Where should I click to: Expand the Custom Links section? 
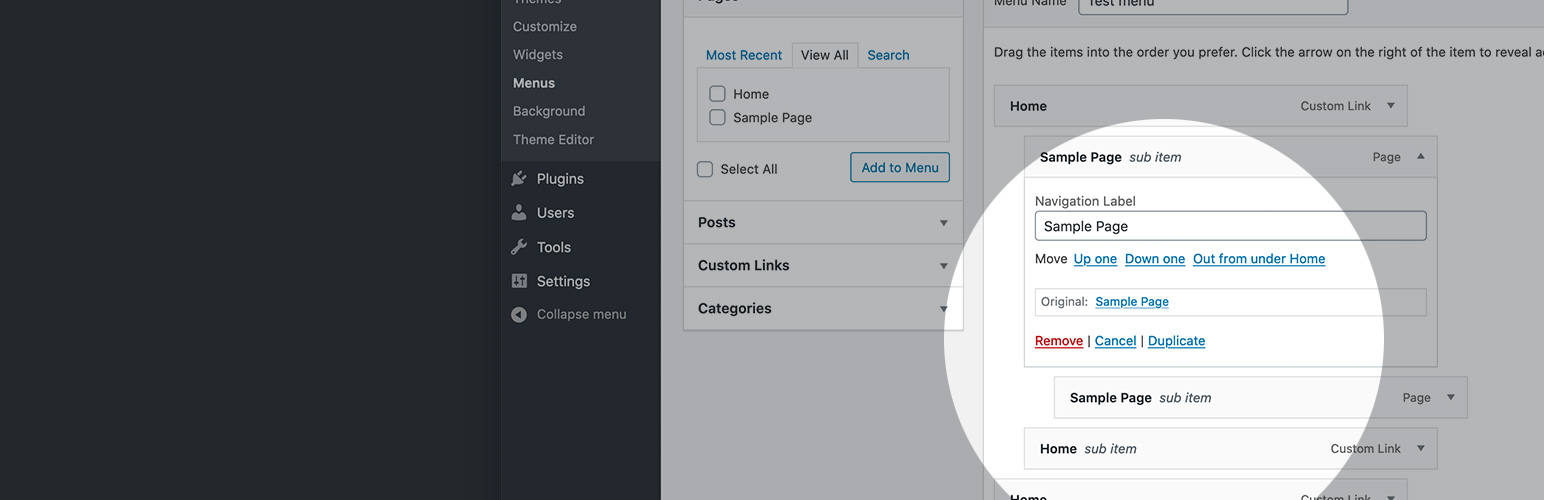pyautogui.click(x=943, y=266)
